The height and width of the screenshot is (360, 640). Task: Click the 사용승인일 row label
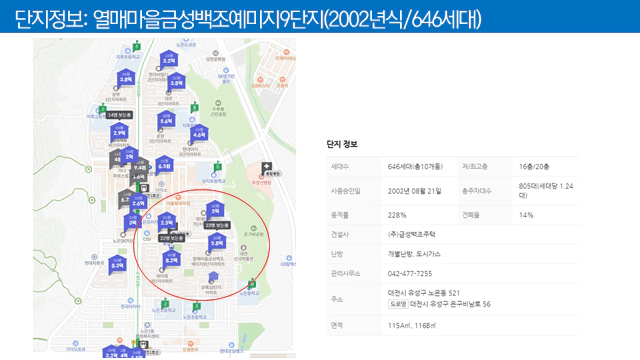click(x=345, y=191)
